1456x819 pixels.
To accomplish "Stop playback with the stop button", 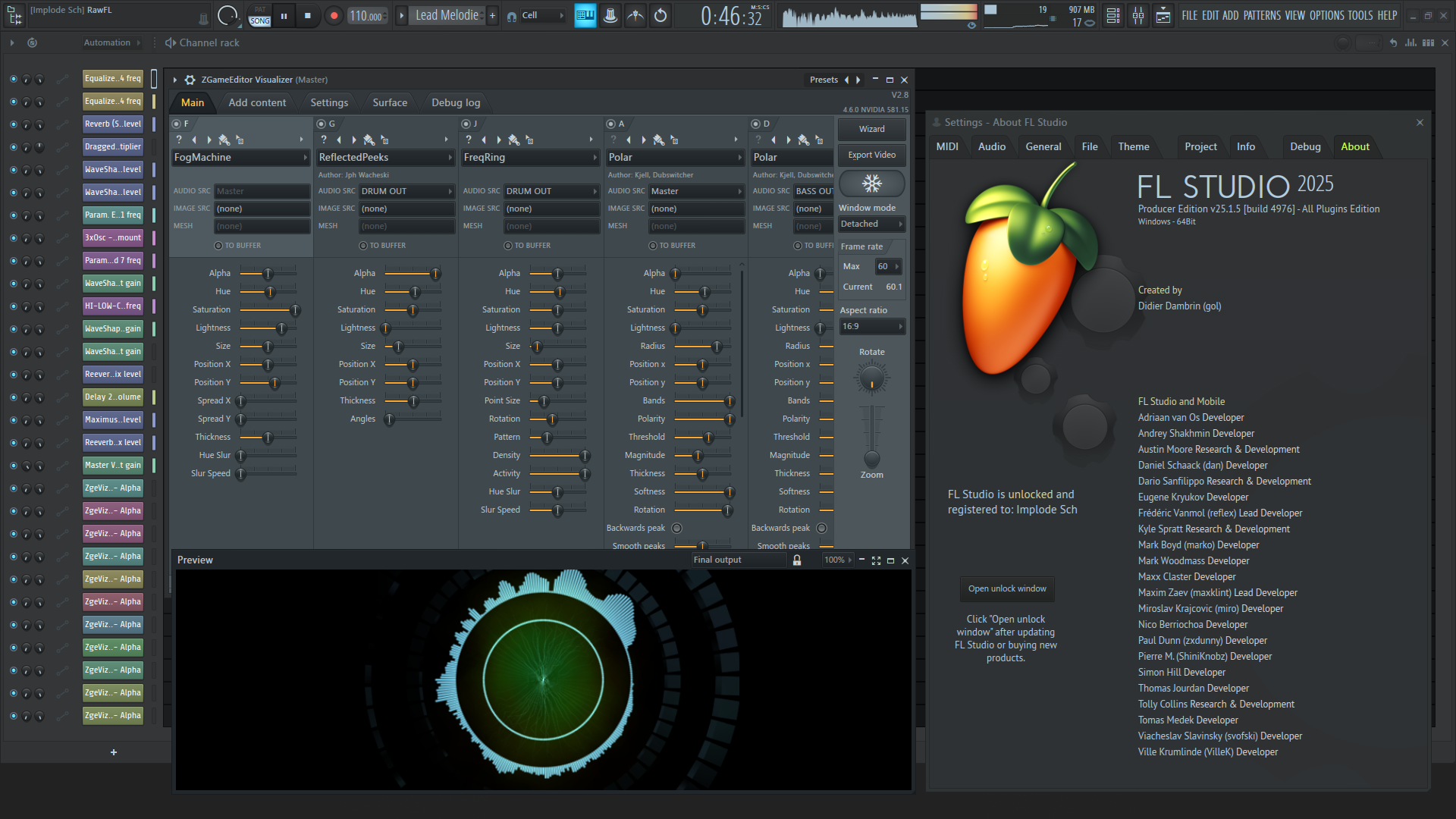I will click(x=307, y=15).
